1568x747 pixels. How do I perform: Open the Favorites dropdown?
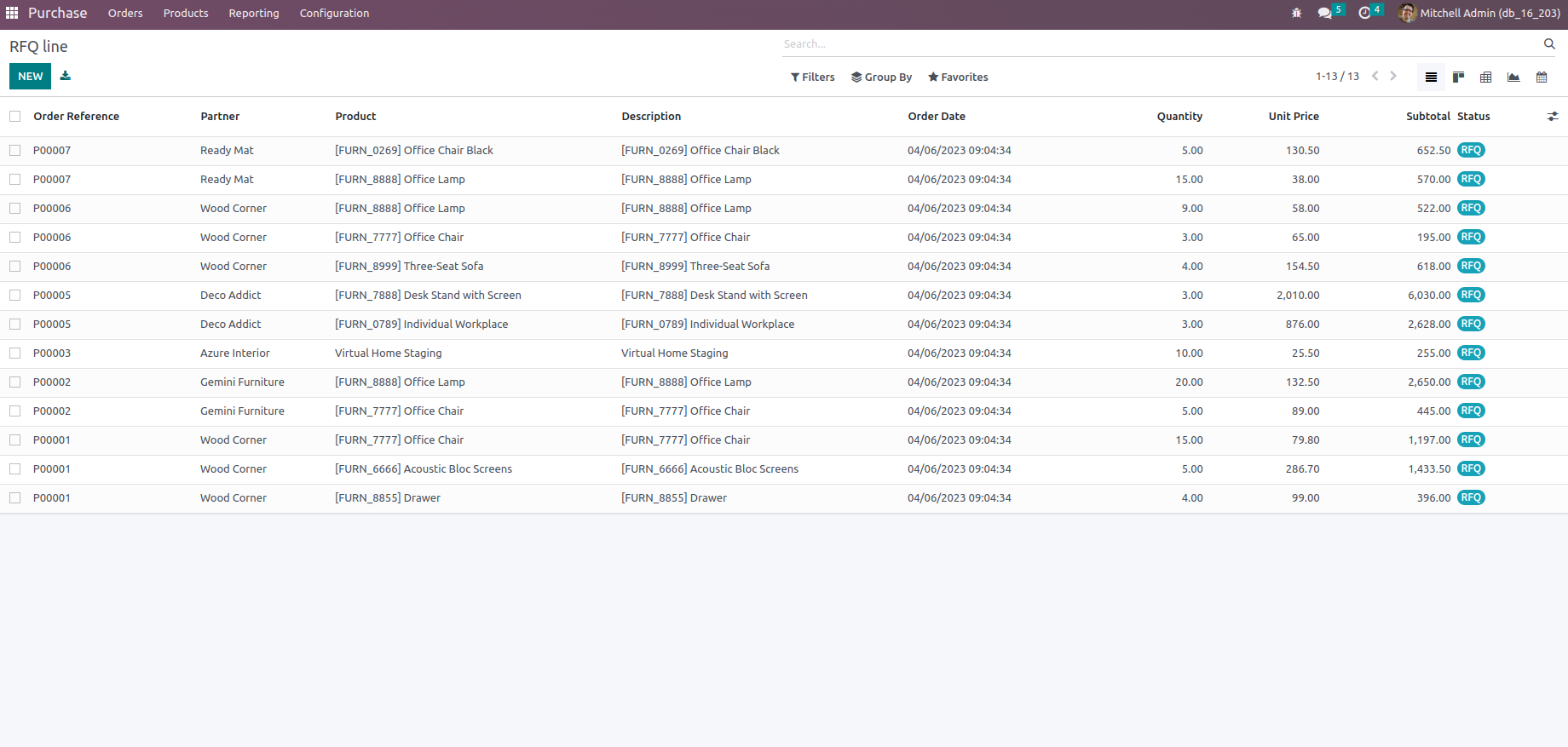coord(958,77)
